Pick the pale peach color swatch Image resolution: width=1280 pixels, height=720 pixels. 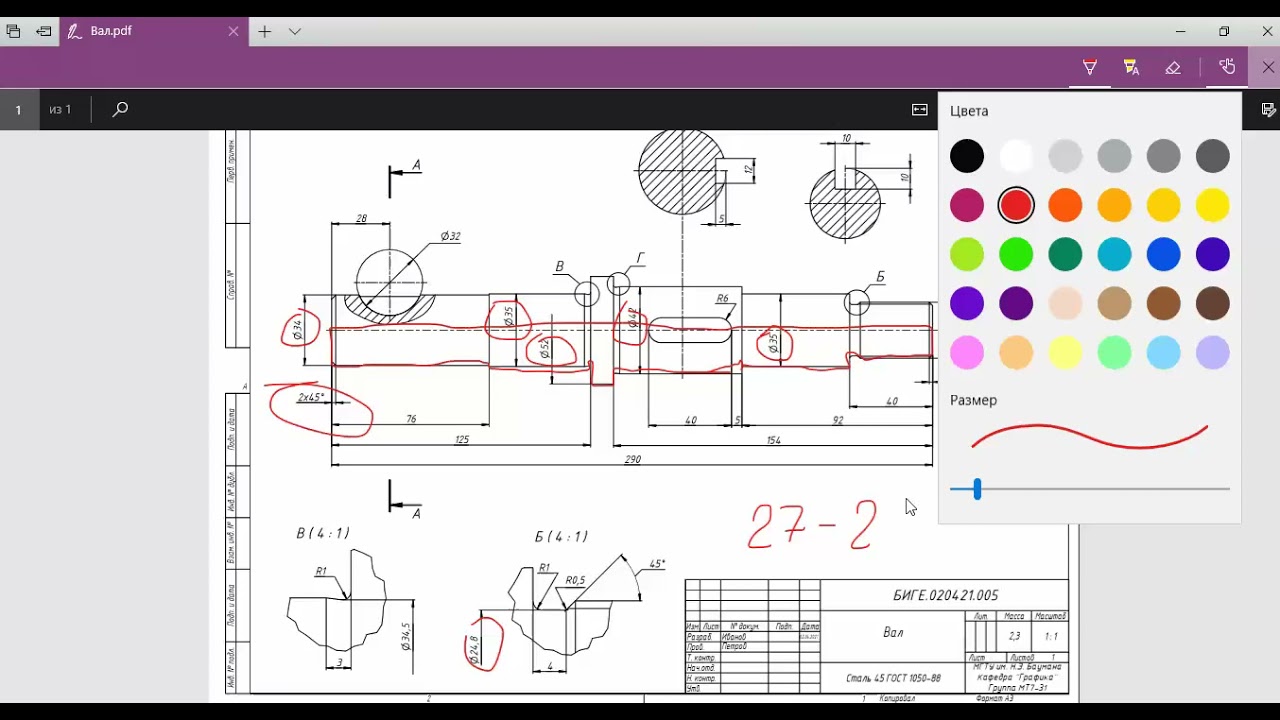pos(1065,303)
